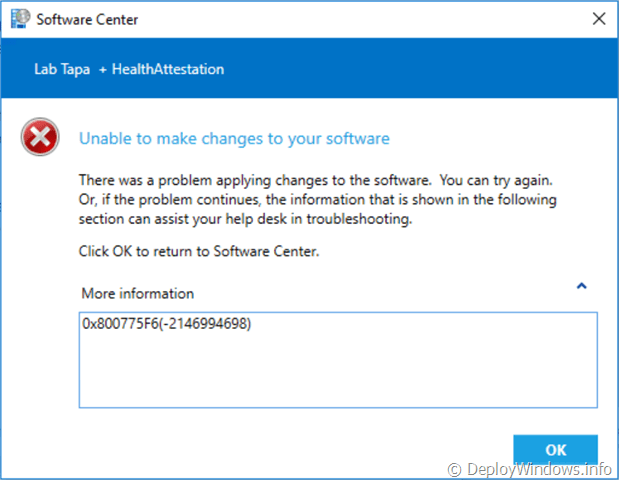Collapse the More information section chevron
The image size is (619, 480).
(581, 286)
